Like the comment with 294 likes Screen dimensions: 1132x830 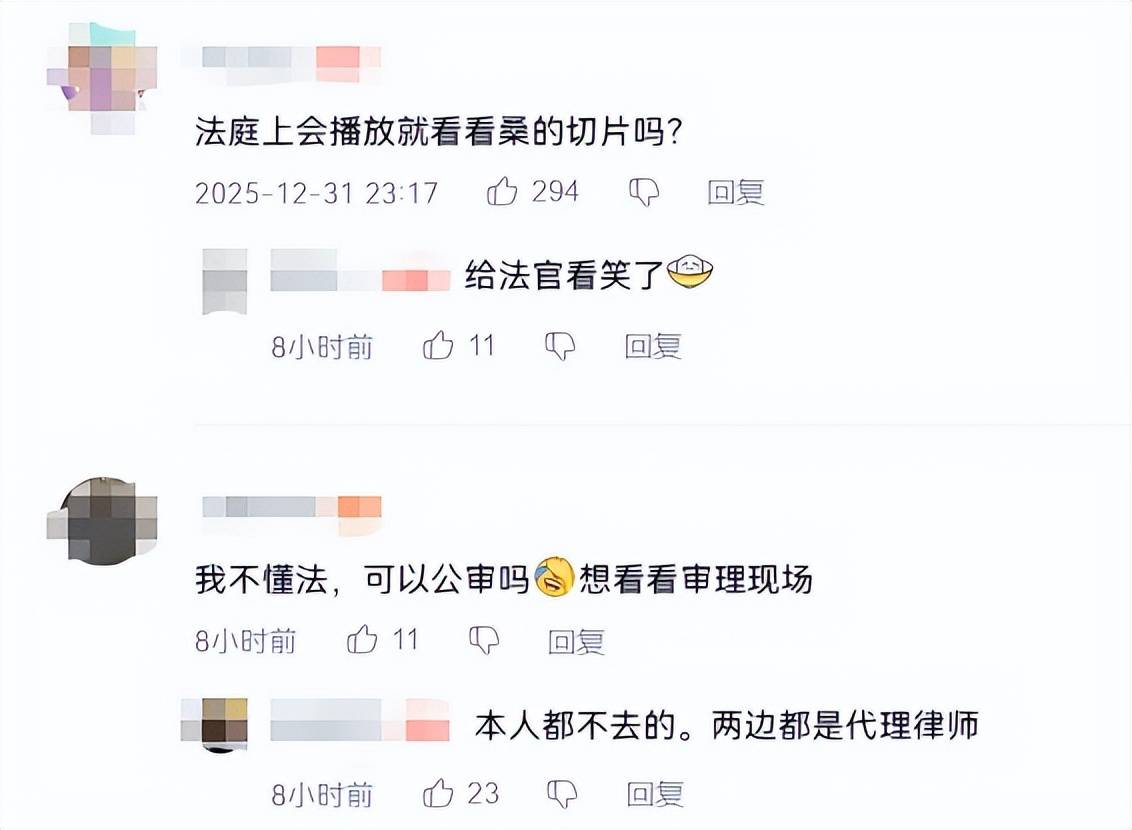click(502, 191)
